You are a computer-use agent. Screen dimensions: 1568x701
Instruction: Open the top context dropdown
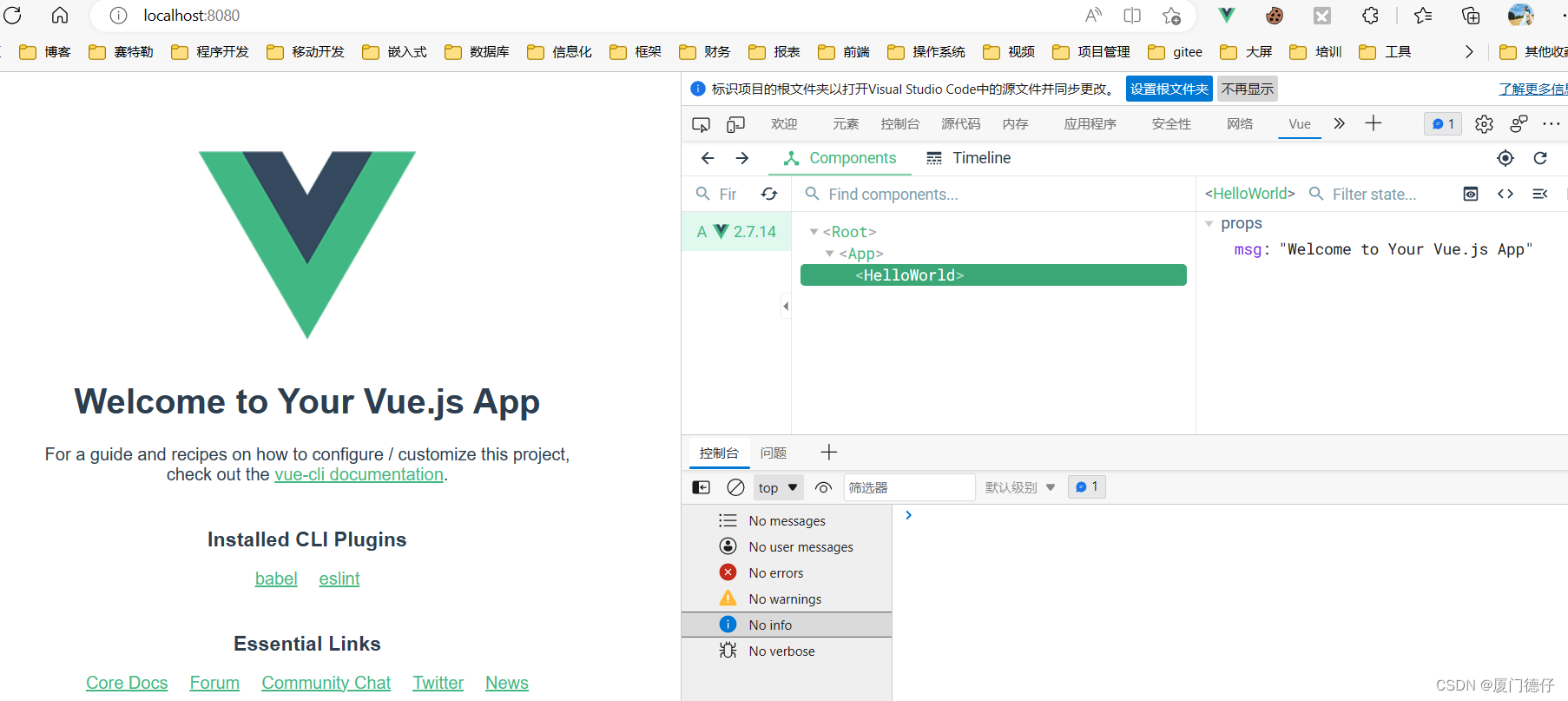click(778, 487)
